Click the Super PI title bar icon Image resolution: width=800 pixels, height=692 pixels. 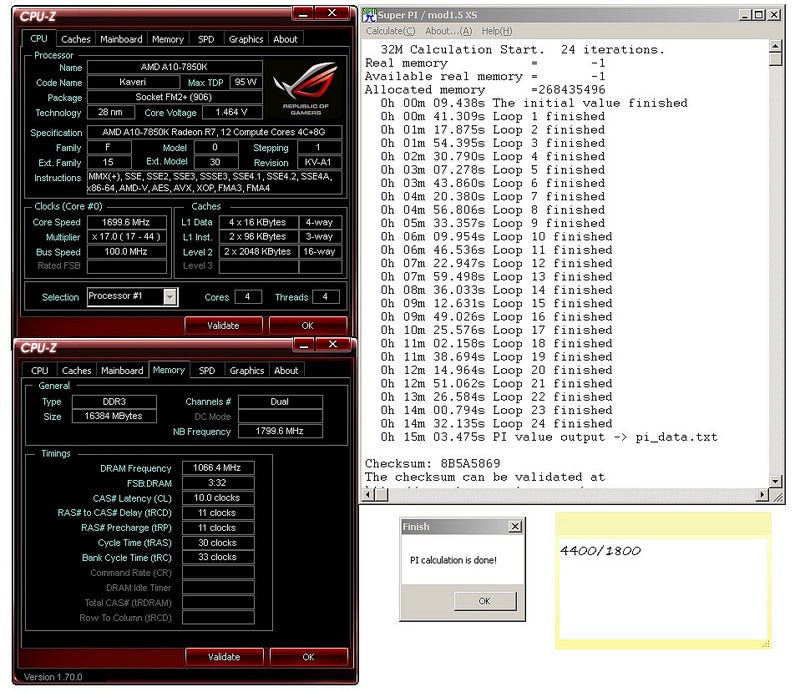369,15
